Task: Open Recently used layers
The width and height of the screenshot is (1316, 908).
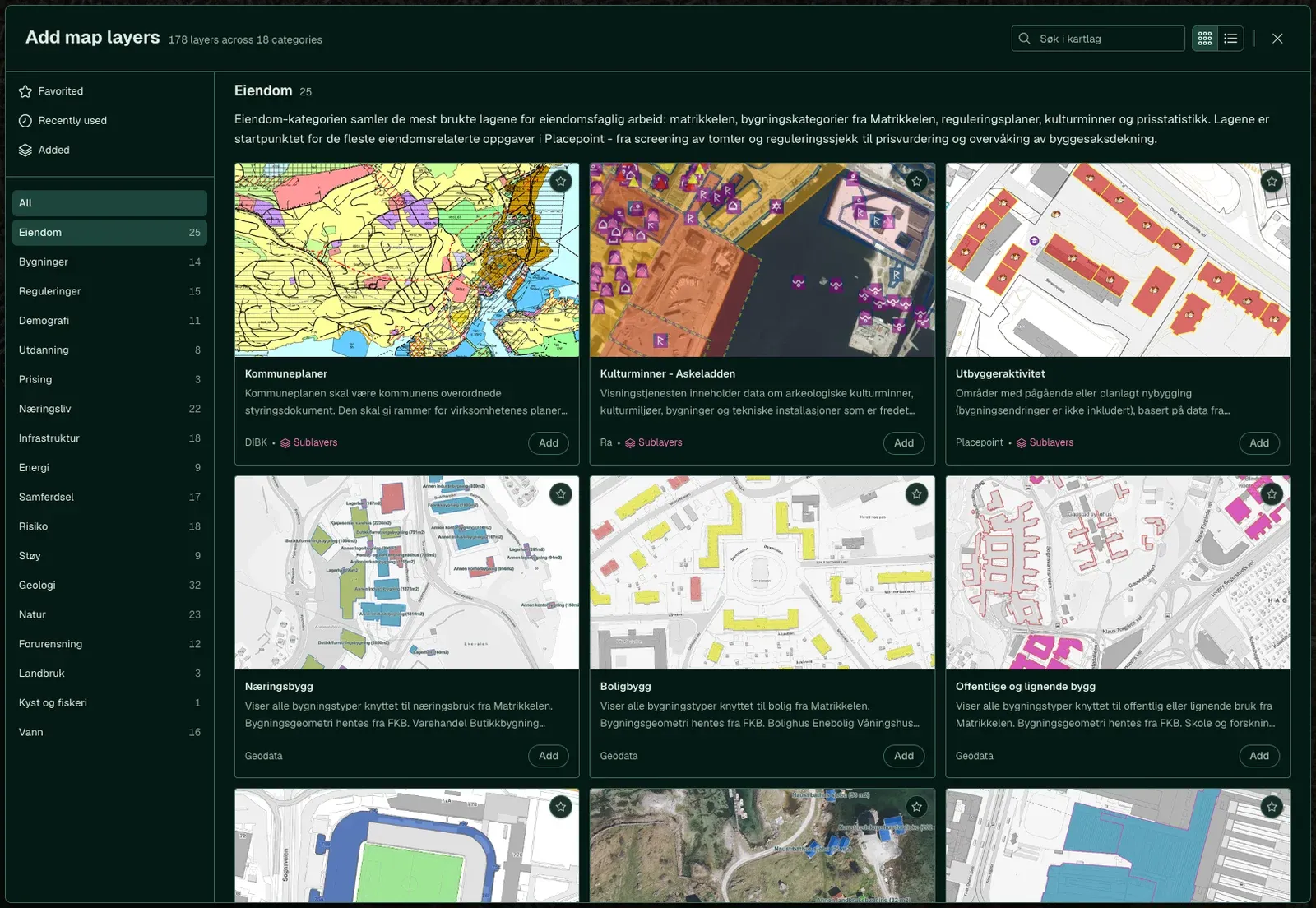Action: coord(109,121)
